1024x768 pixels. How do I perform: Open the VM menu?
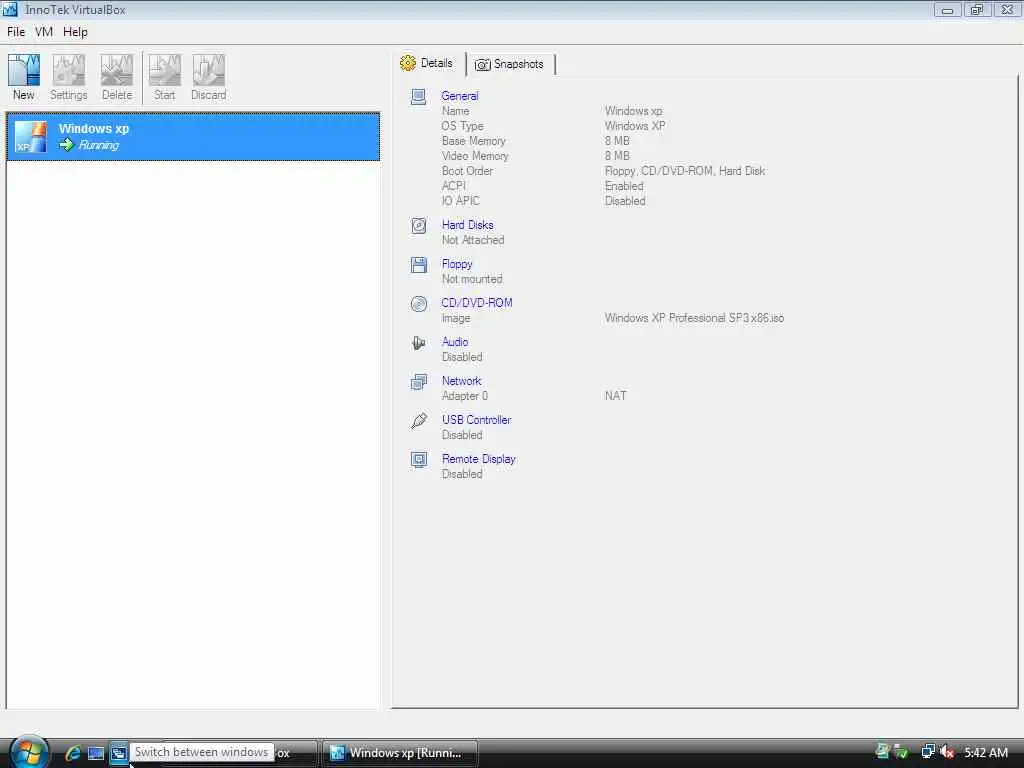coord(44,32)
